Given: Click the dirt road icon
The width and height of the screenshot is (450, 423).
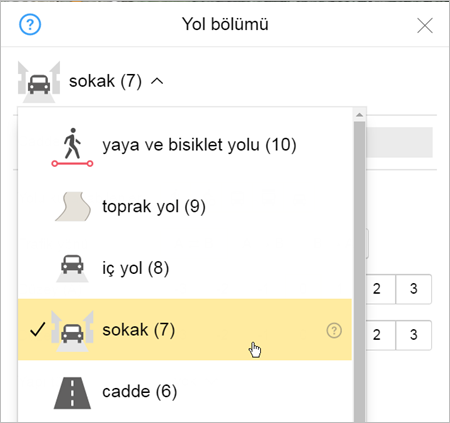Looking at the screenshot, I should (x=73, y=206).
